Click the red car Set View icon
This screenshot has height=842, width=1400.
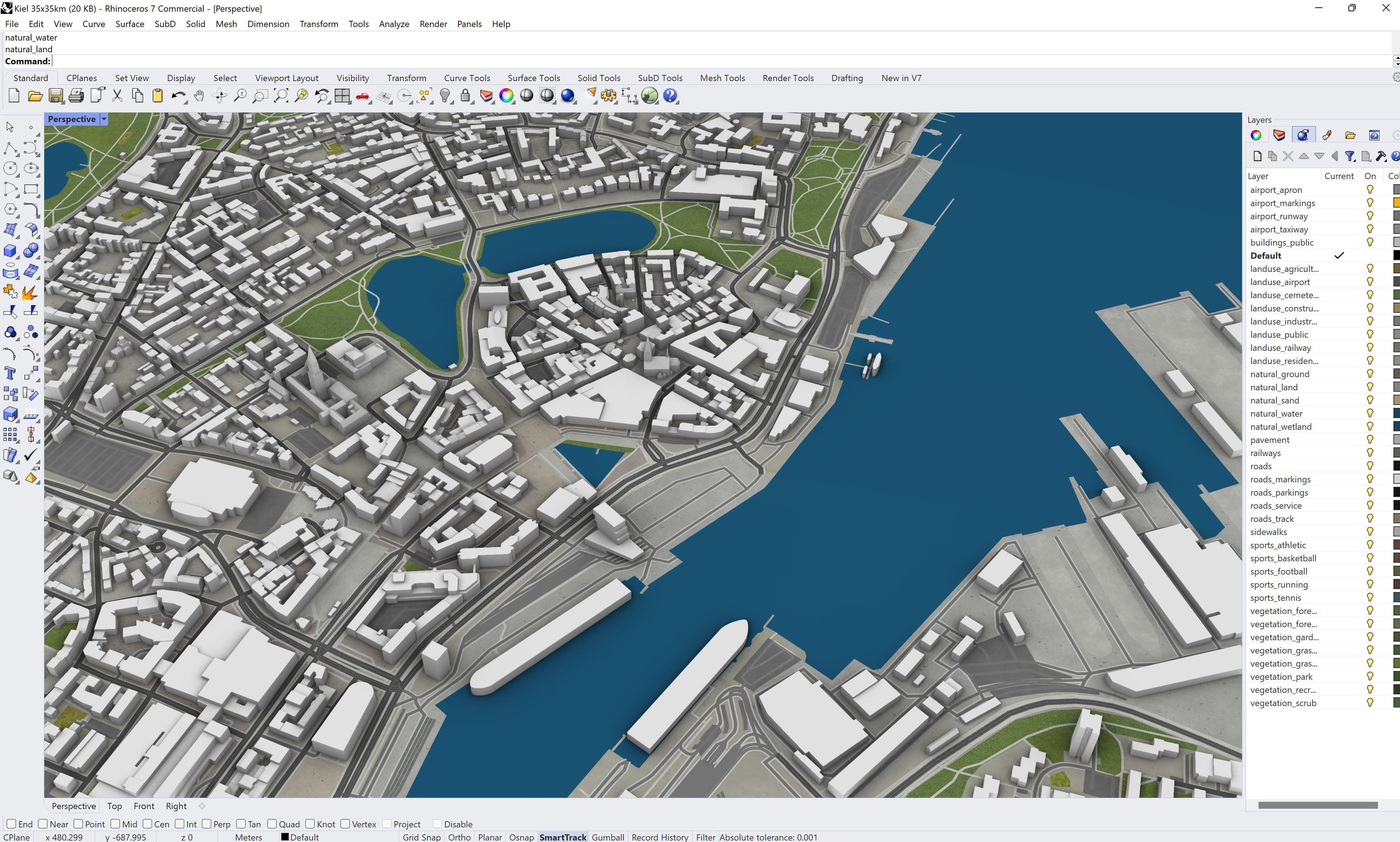click(x=363, y=96)
